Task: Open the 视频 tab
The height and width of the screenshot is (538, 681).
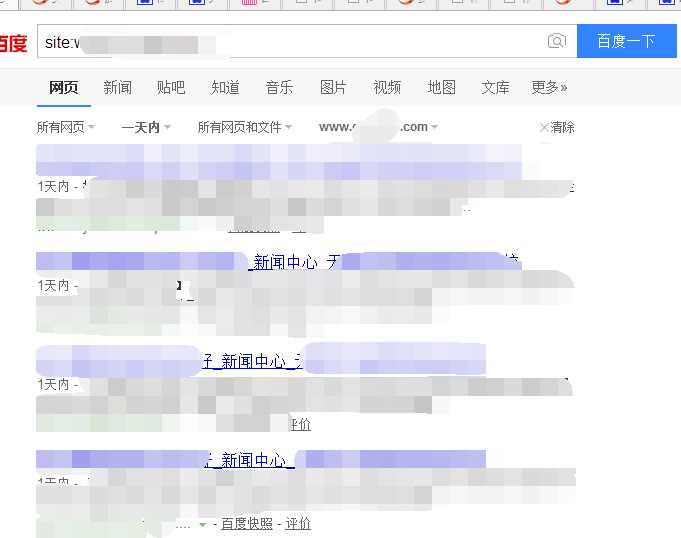Action: coord(387,88)
